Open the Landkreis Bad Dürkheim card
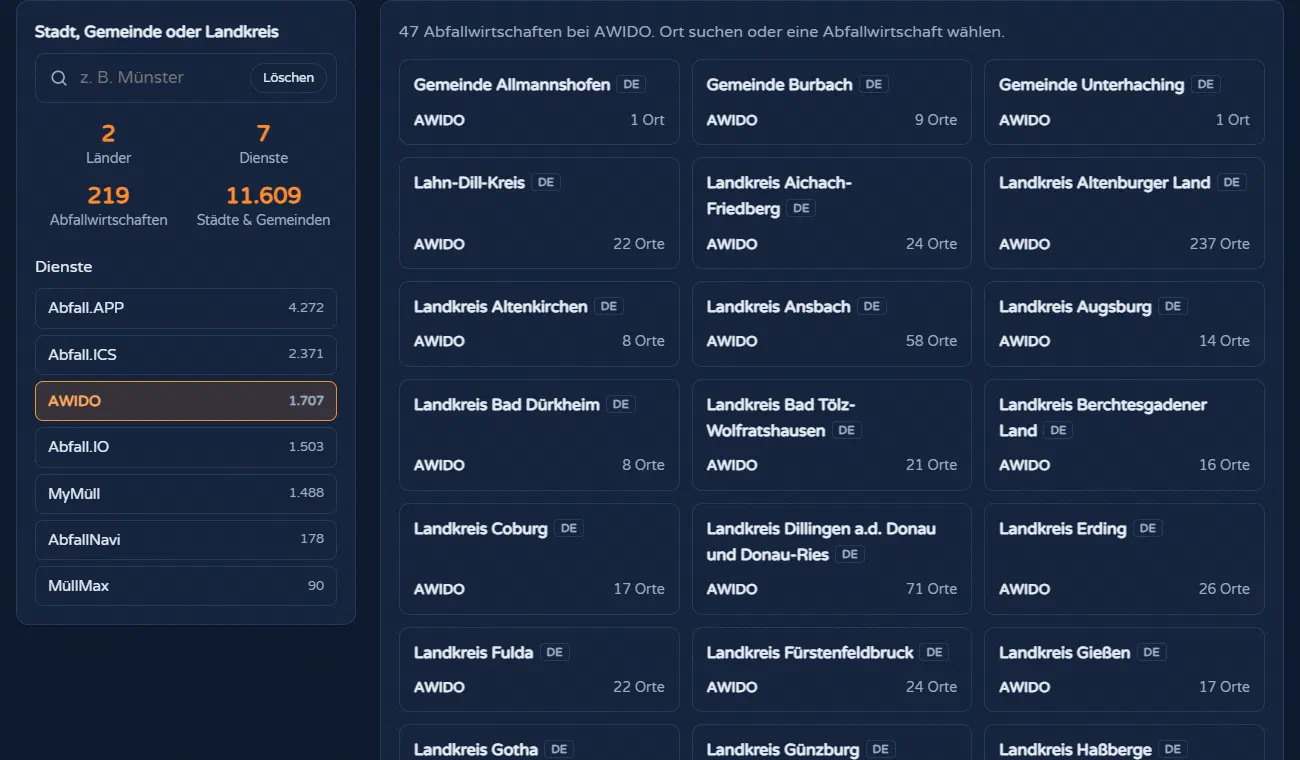Image resolution: width=1300 pixels, height=760 pixels. (x=539, y=435)
